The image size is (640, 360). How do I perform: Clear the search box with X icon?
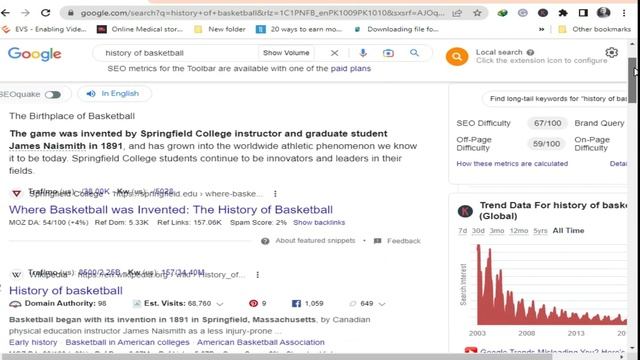point(334,53)
